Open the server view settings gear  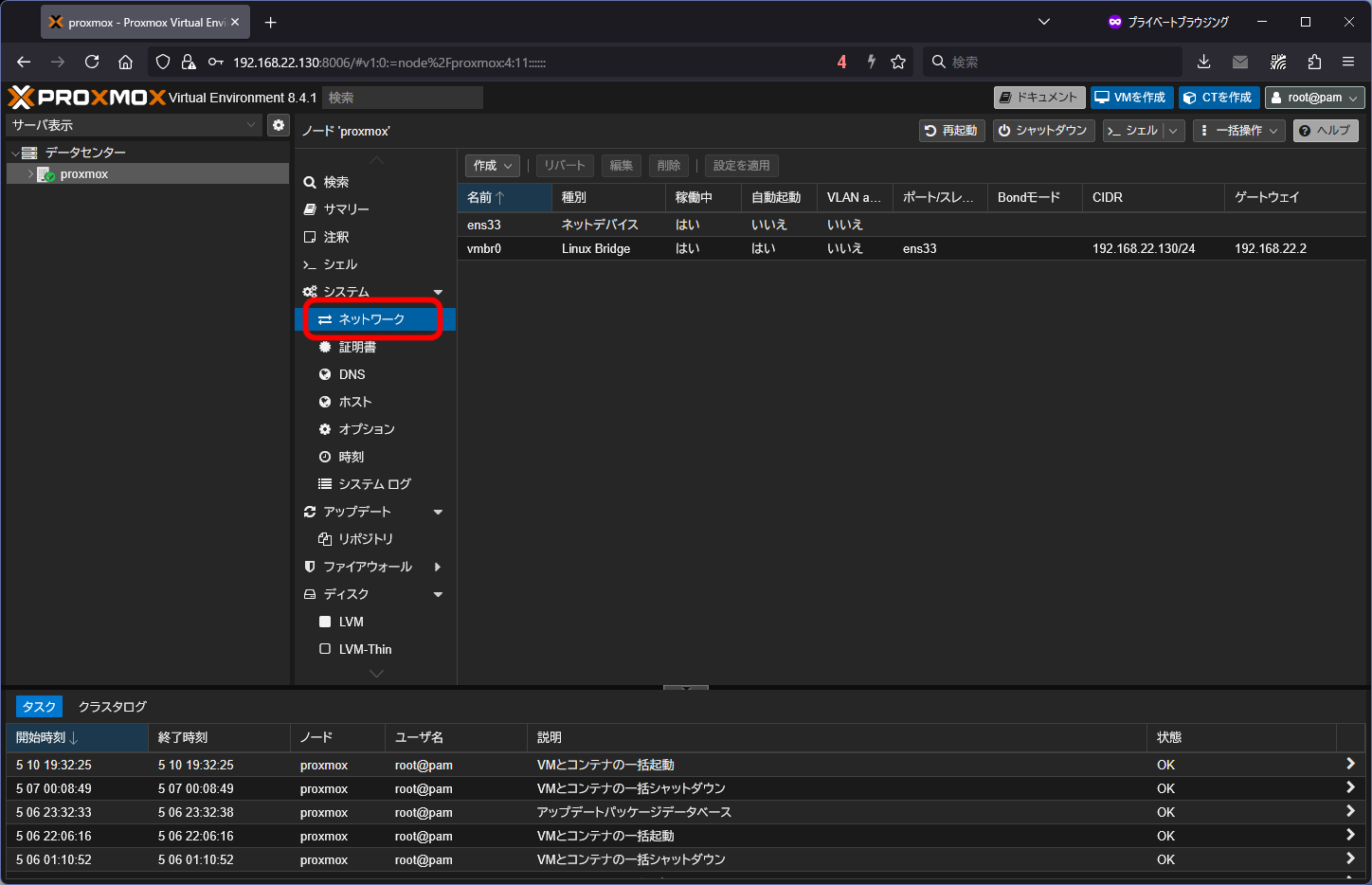pyautogui.click(x=278, y=125)
